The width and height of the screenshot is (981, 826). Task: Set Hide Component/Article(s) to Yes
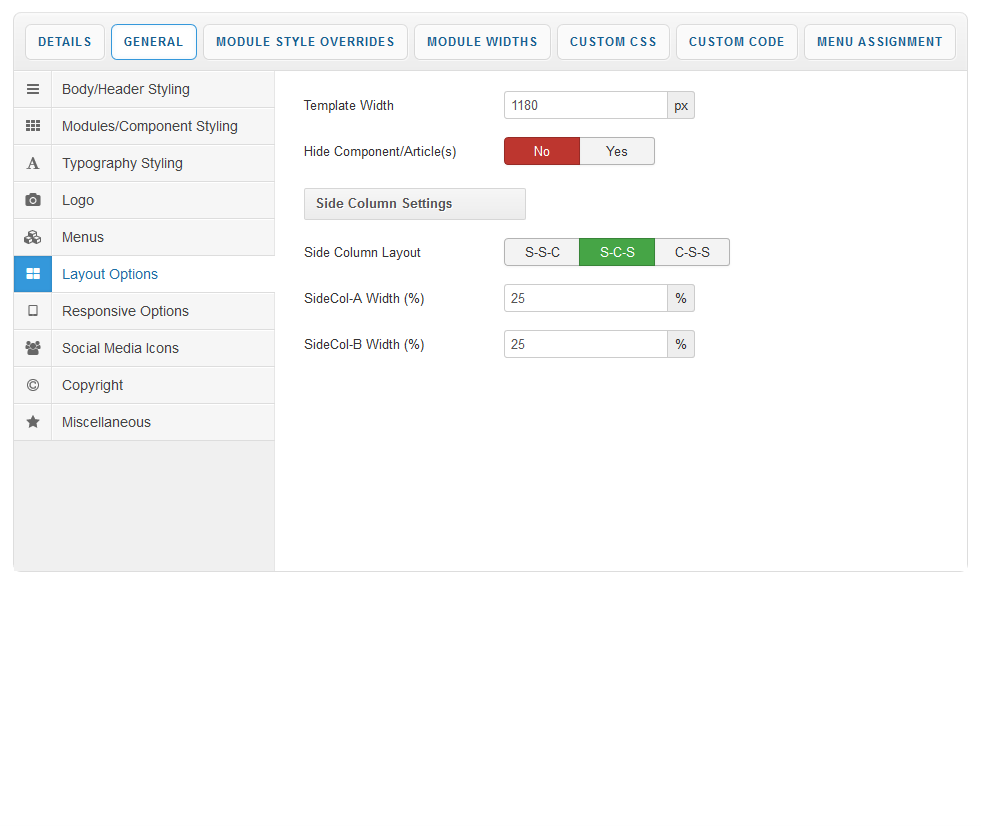617,151
